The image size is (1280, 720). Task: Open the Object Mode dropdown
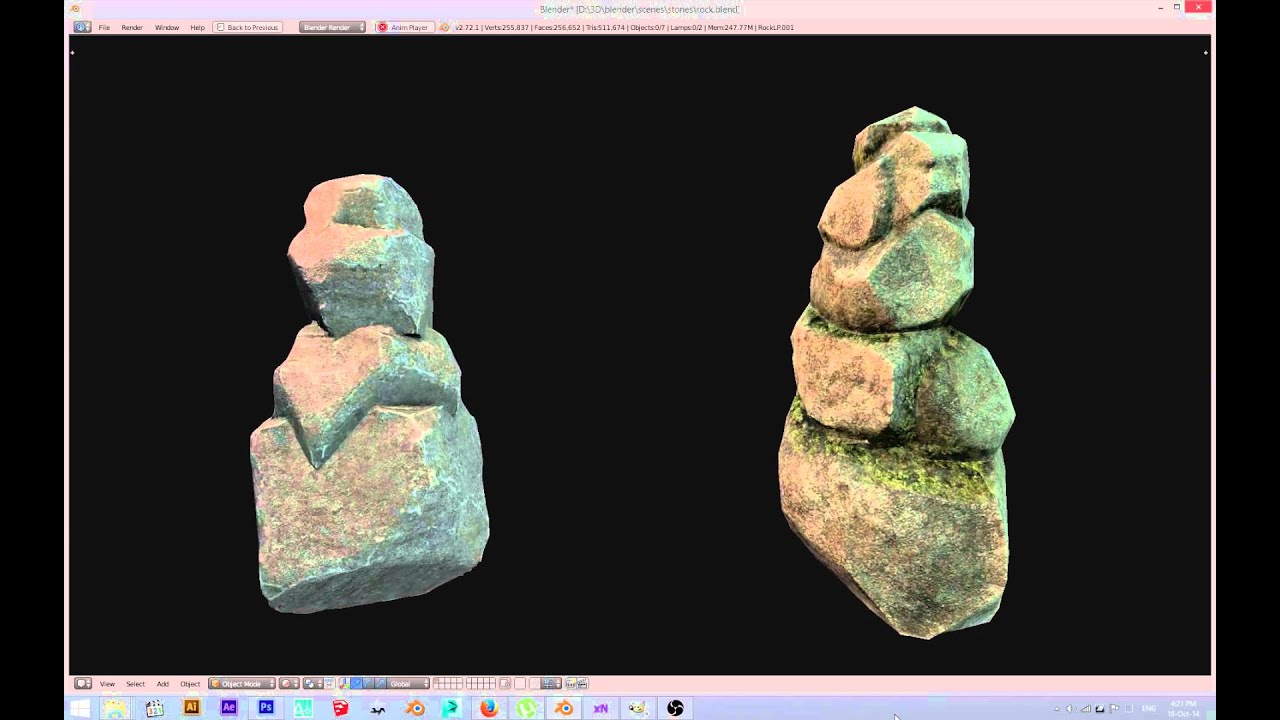[x=241, y=684]
